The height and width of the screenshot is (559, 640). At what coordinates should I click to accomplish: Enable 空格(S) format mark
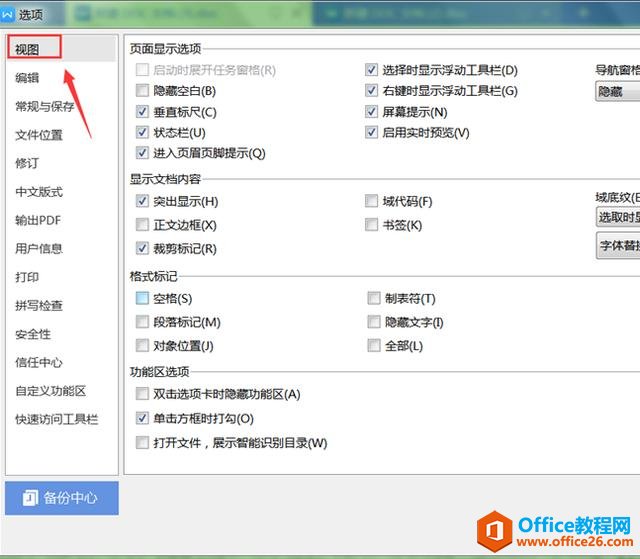click(x=142, y=298)
